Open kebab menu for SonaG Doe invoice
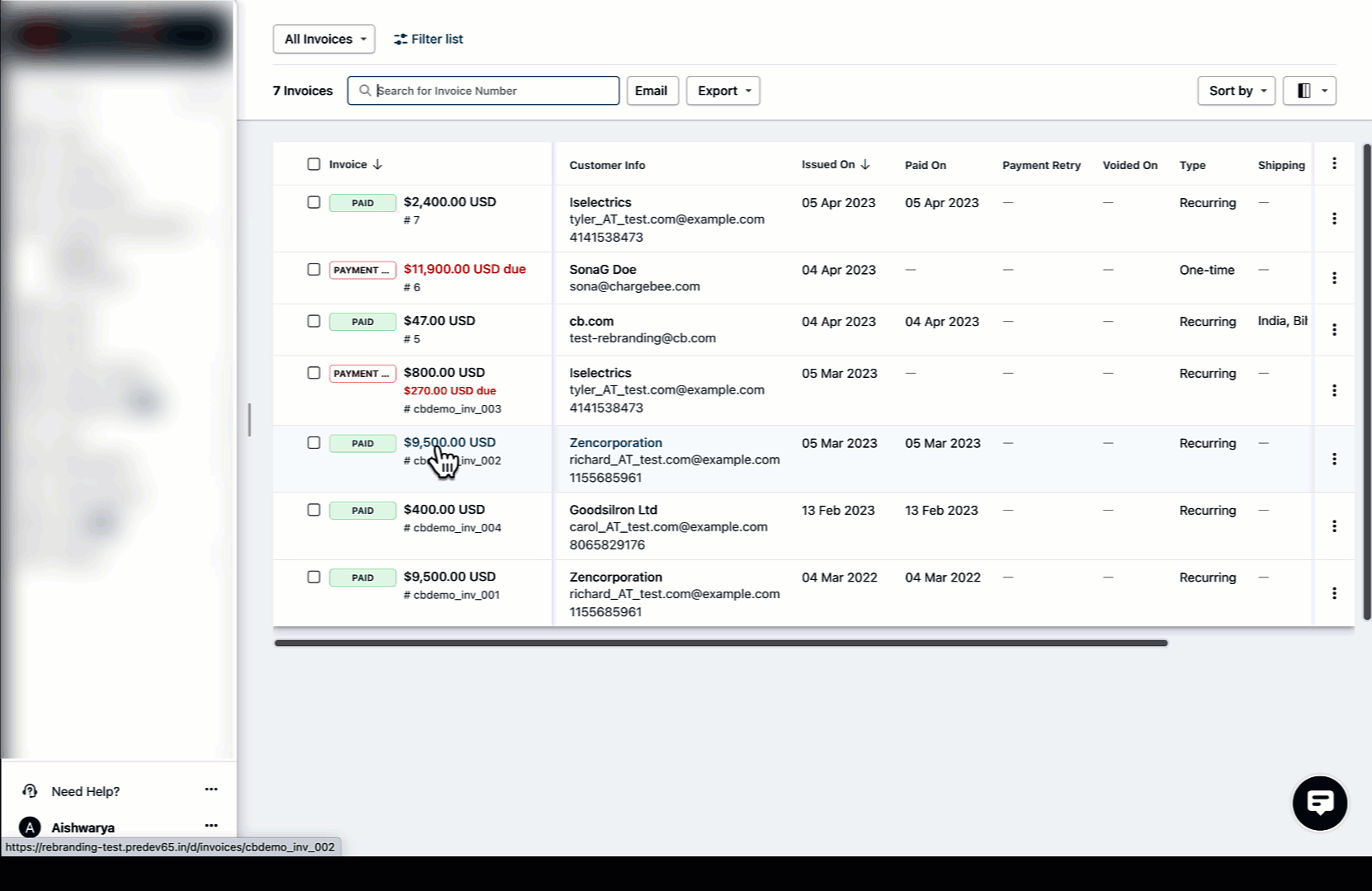The height and width of the screenshot is (891, 1372). click(1333, 278)
